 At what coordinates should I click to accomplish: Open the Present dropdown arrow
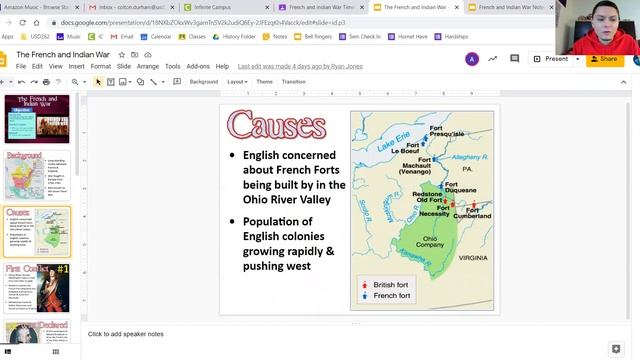coord(578,59)
